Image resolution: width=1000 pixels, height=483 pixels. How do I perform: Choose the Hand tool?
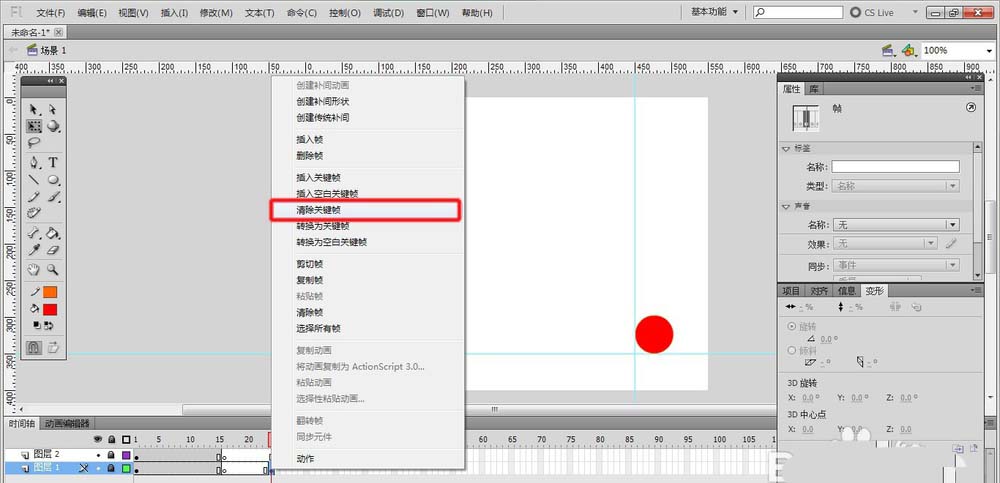[x=34, y=269]
